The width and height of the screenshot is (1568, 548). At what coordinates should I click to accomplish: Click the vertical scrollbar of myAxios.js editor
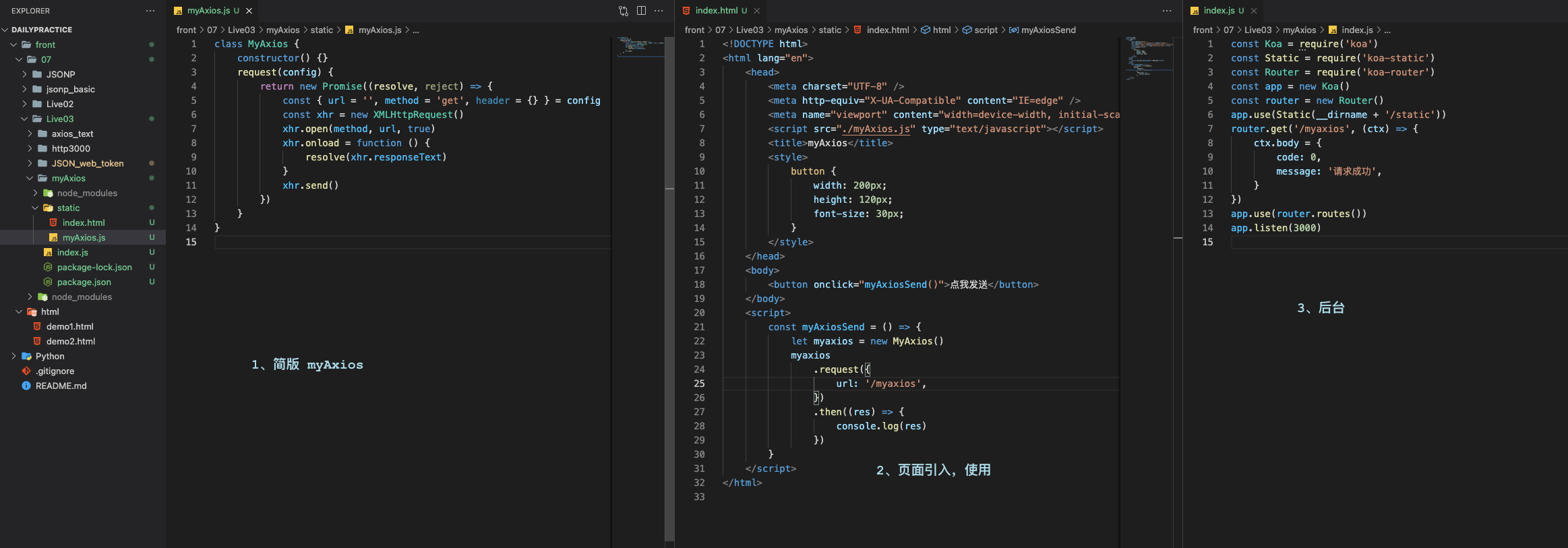point(669,290)
